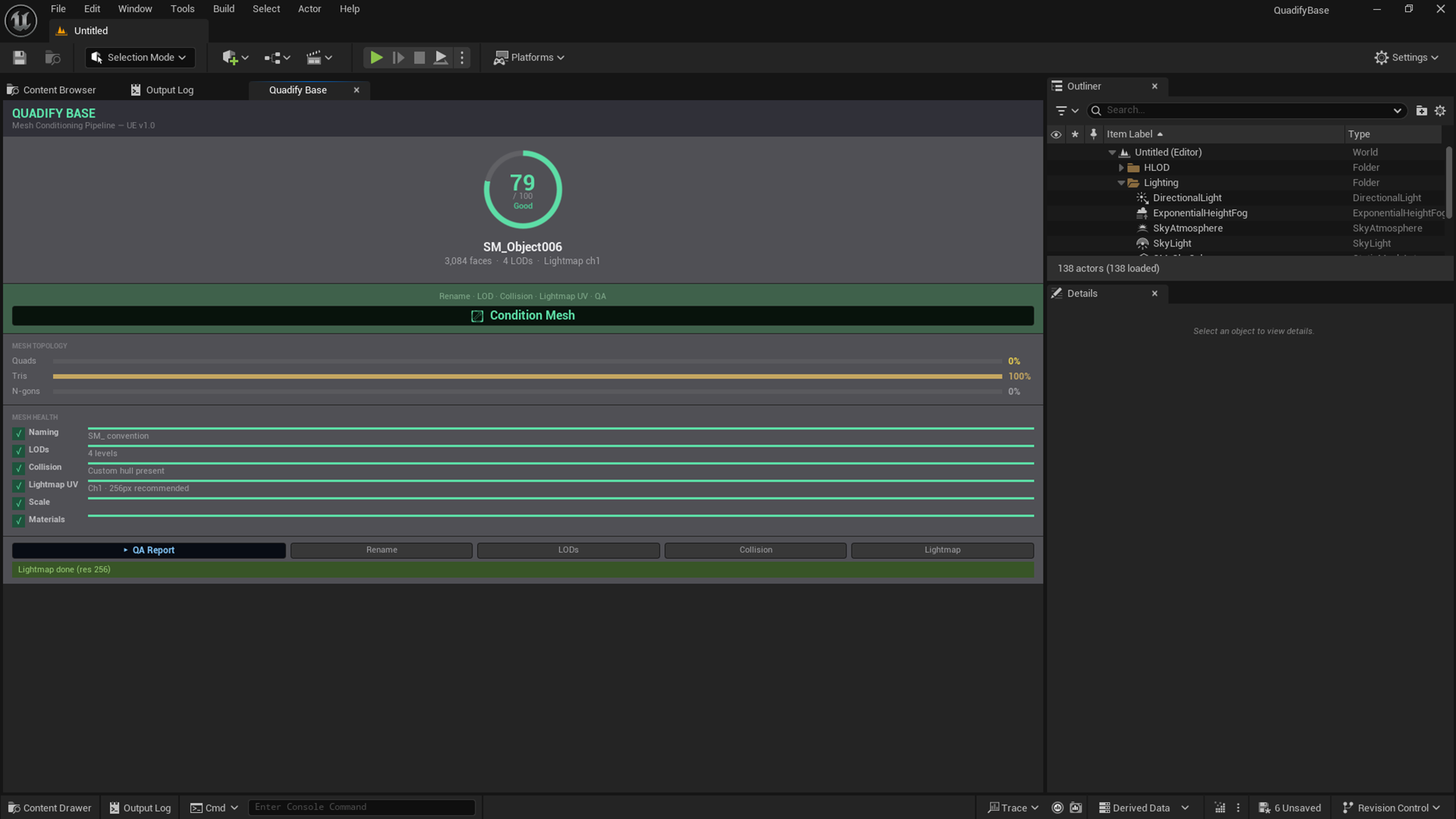
Task: Click the star column header in Outliner
Action: point(1075,134)
